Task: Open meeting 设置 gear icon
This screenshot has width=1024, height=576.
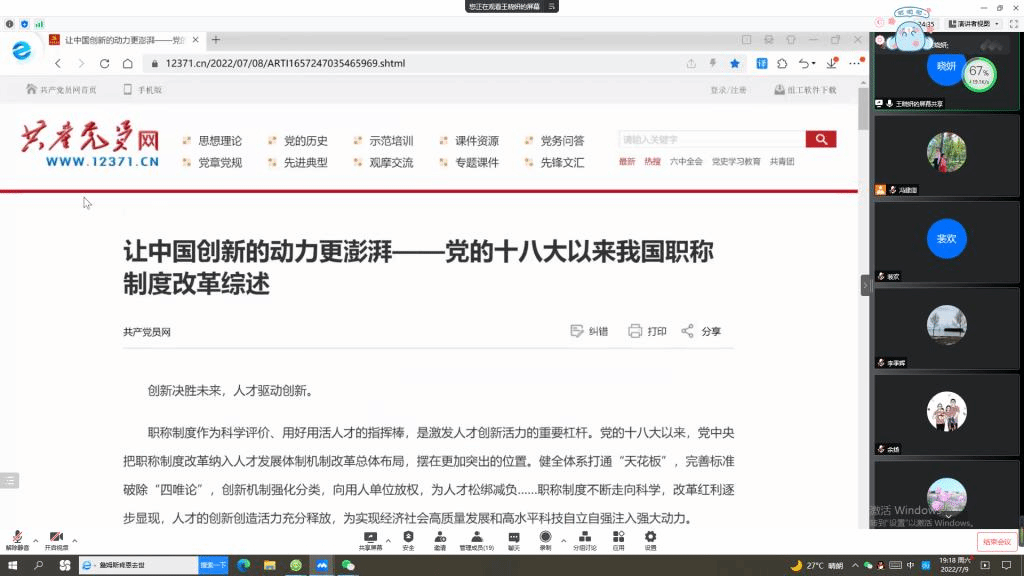Action: [650, 538]
